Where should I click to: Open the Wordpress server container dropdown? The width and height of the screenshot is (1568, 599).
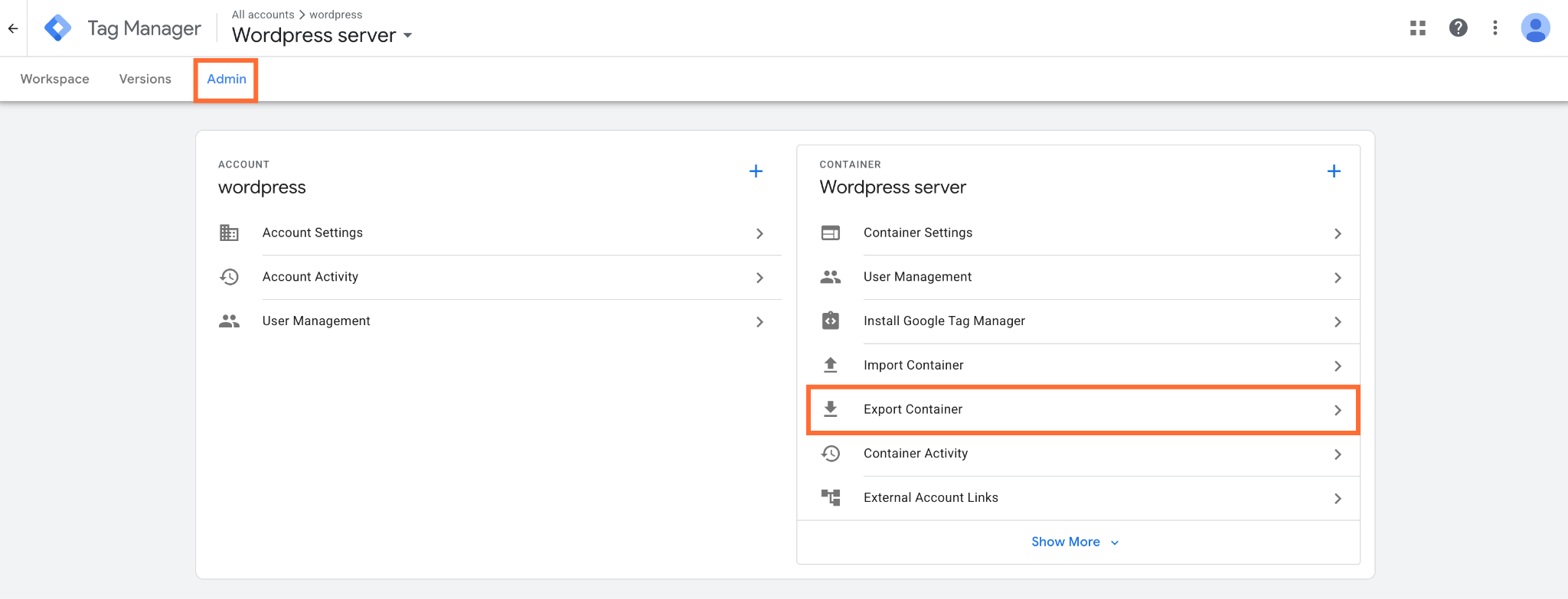click(322, 35)
